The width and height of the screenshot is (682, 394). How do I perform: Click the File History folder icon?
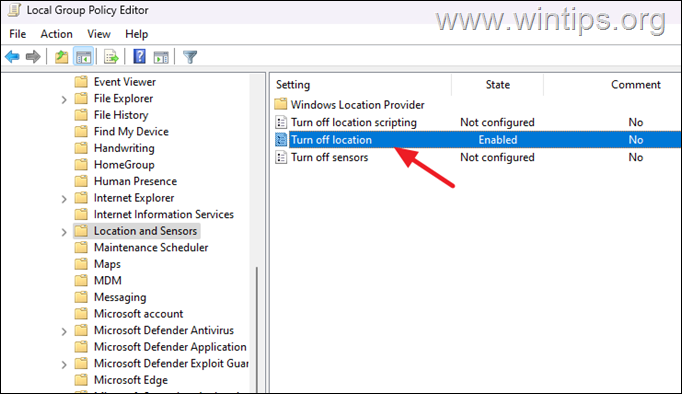pos(81,115)
